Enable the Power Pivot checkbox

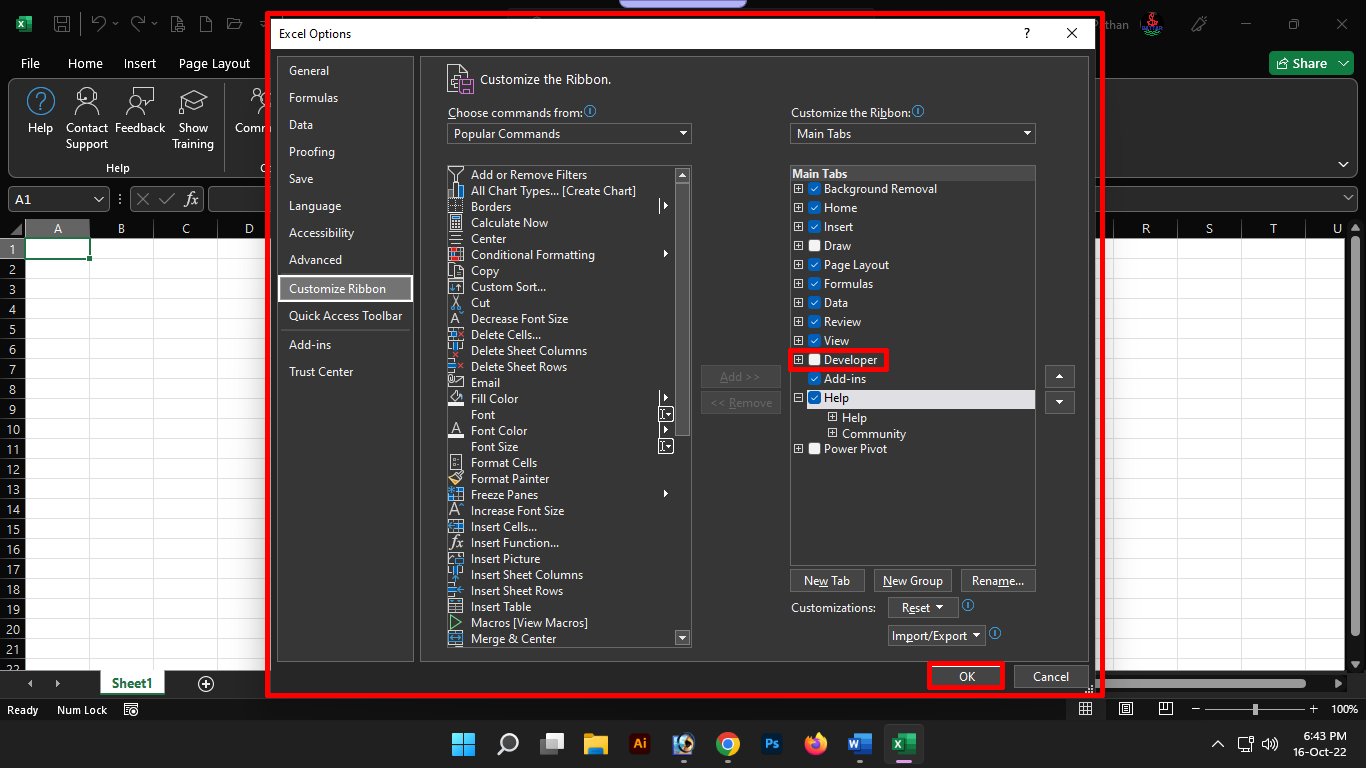pos(815,449)
